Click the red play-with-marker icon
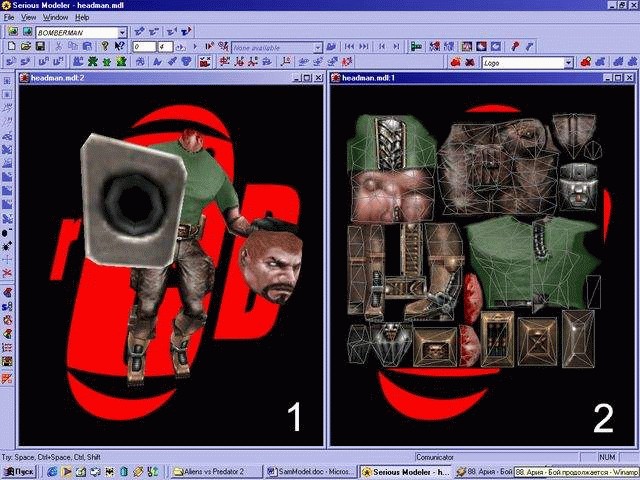Viewport: 640px width, 480px height. point(209,47)
